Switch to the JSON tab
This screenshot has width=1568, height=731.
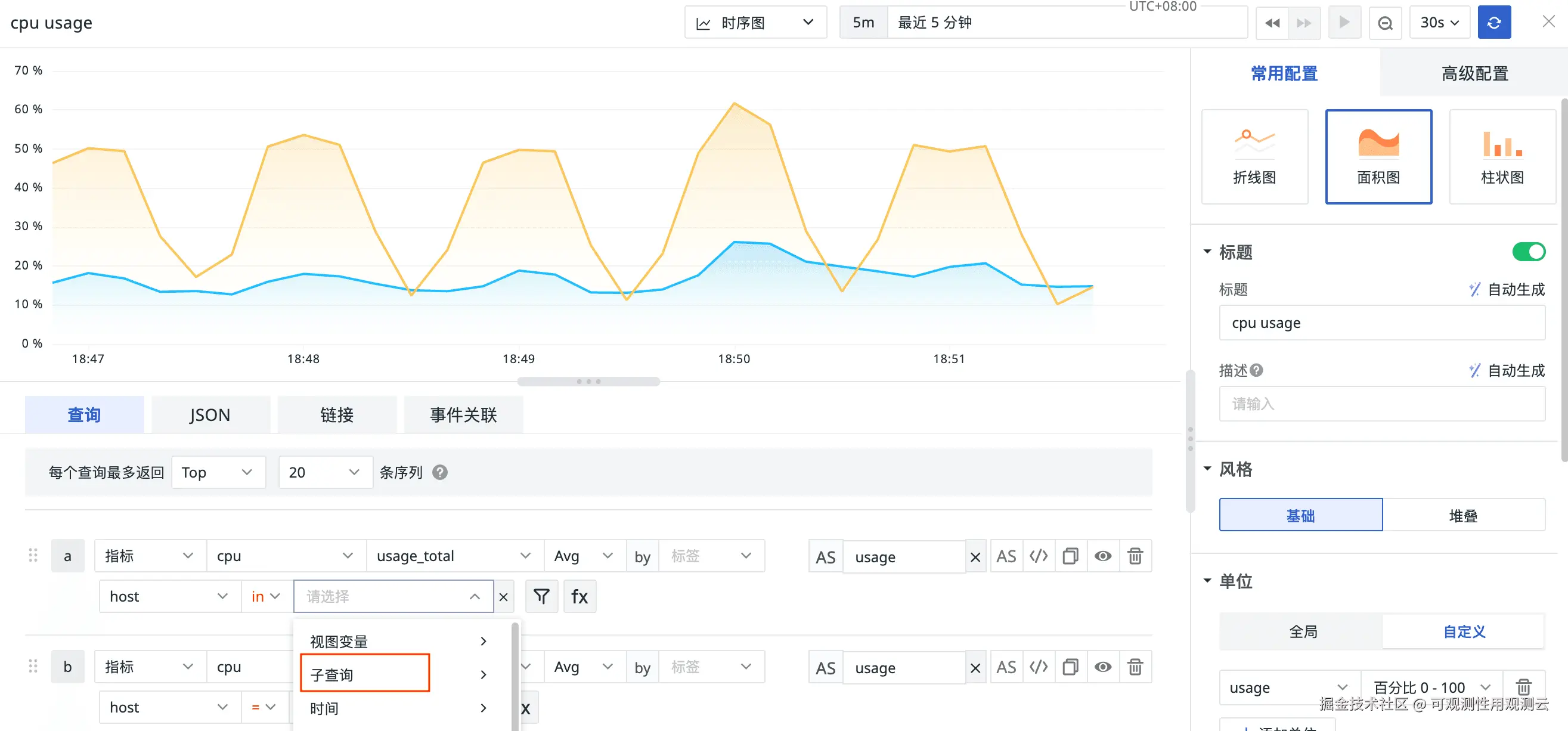(210, 415)
